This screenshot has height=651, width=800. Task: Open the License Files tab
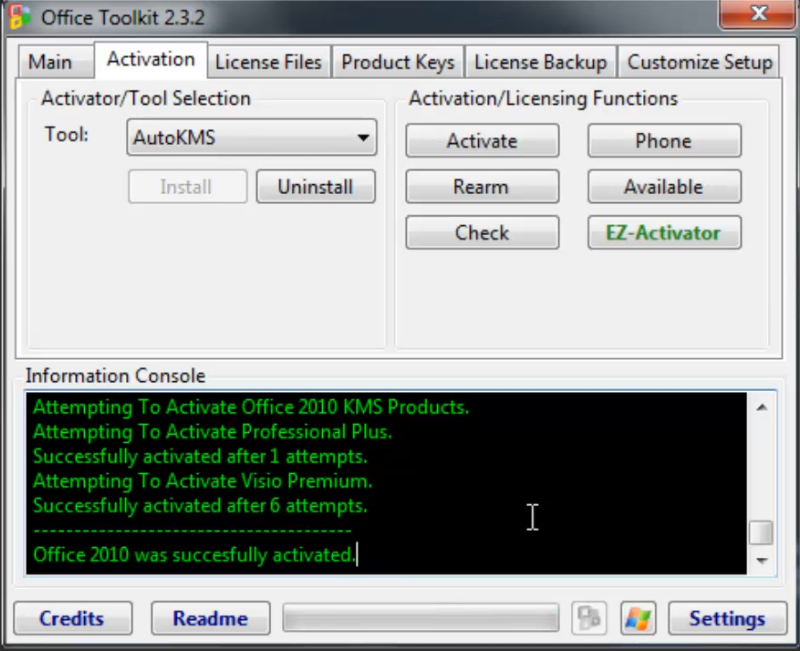pos(268,62)
